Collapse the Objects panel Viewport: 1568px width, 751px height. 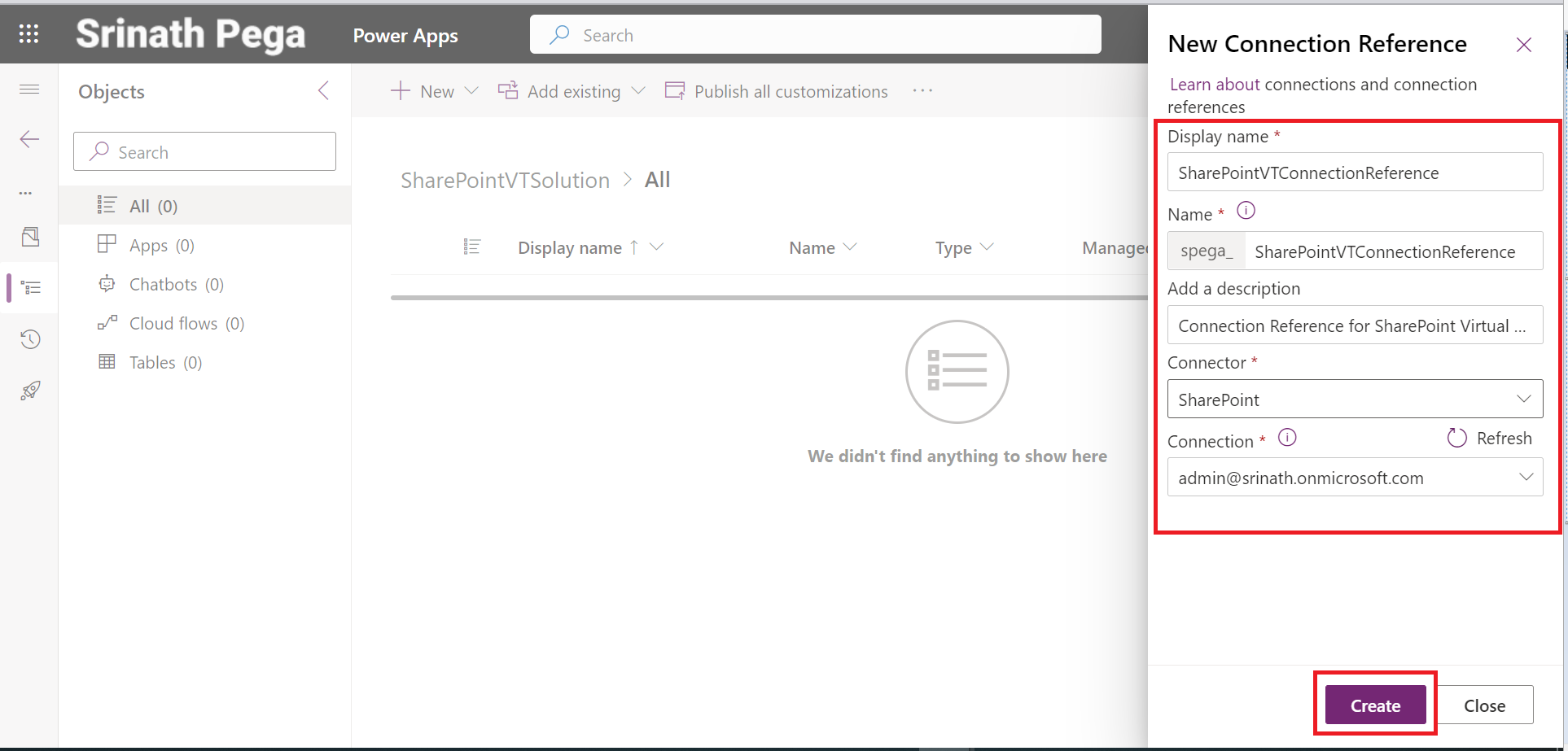[323, 90]
